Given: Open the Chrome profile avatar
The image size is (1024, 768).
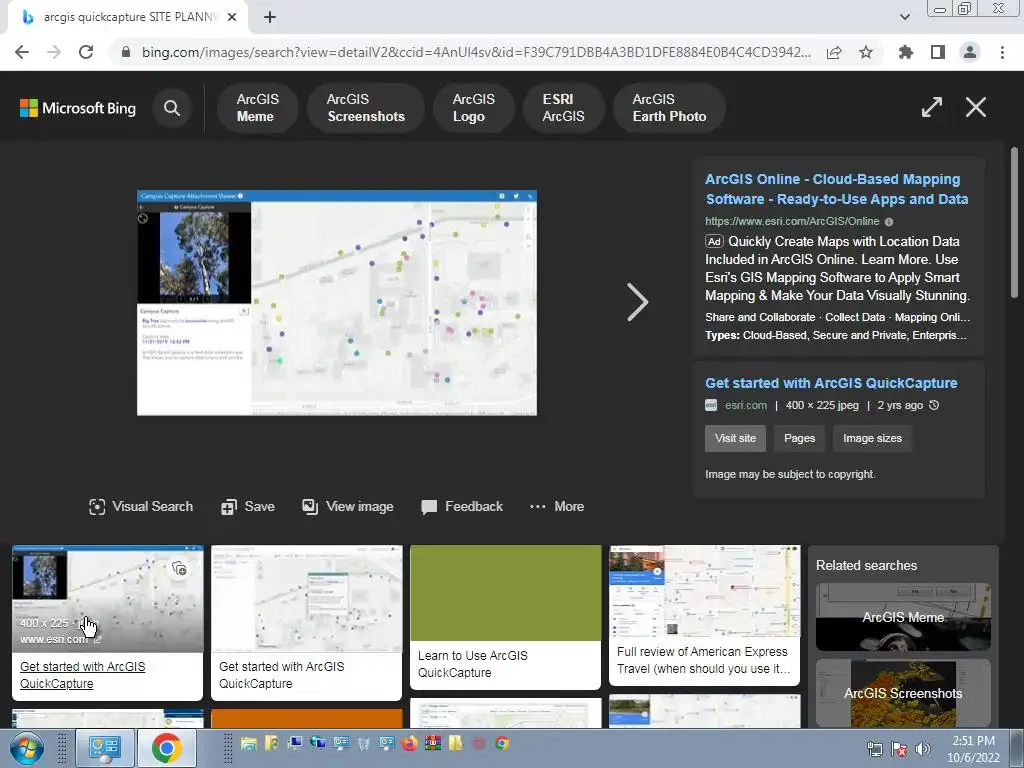Looking at the screenshot, I should [970, 52].
